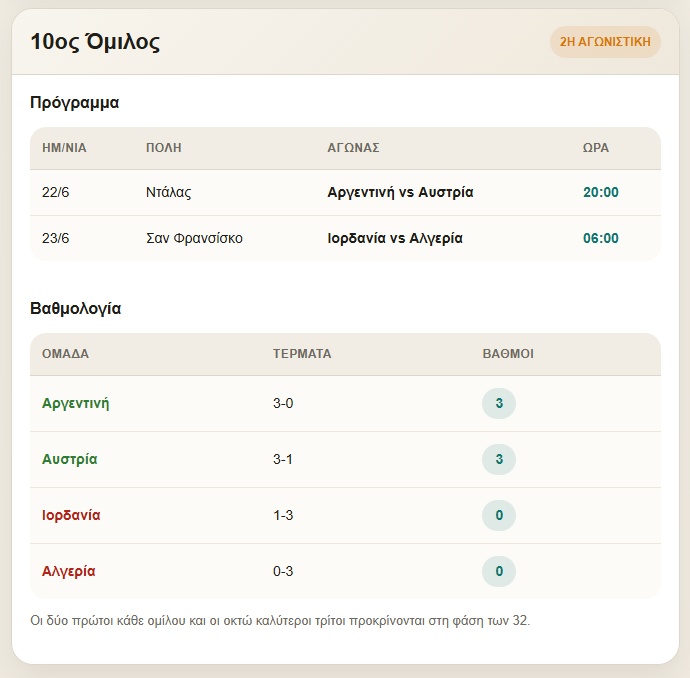The width and height of the screenshot is (690, 678).
Task: Select team Αργεντινή in standings
Action: 76,403
